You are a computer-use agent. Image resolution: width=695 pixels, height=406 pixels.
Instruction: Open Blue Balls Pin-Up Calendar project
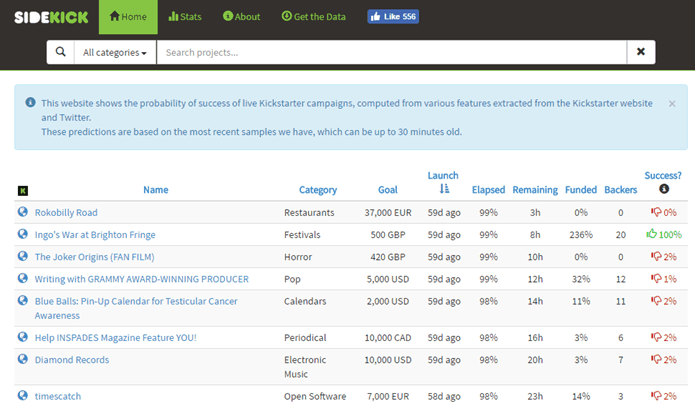pyautogui.click(x=136, y=308)
